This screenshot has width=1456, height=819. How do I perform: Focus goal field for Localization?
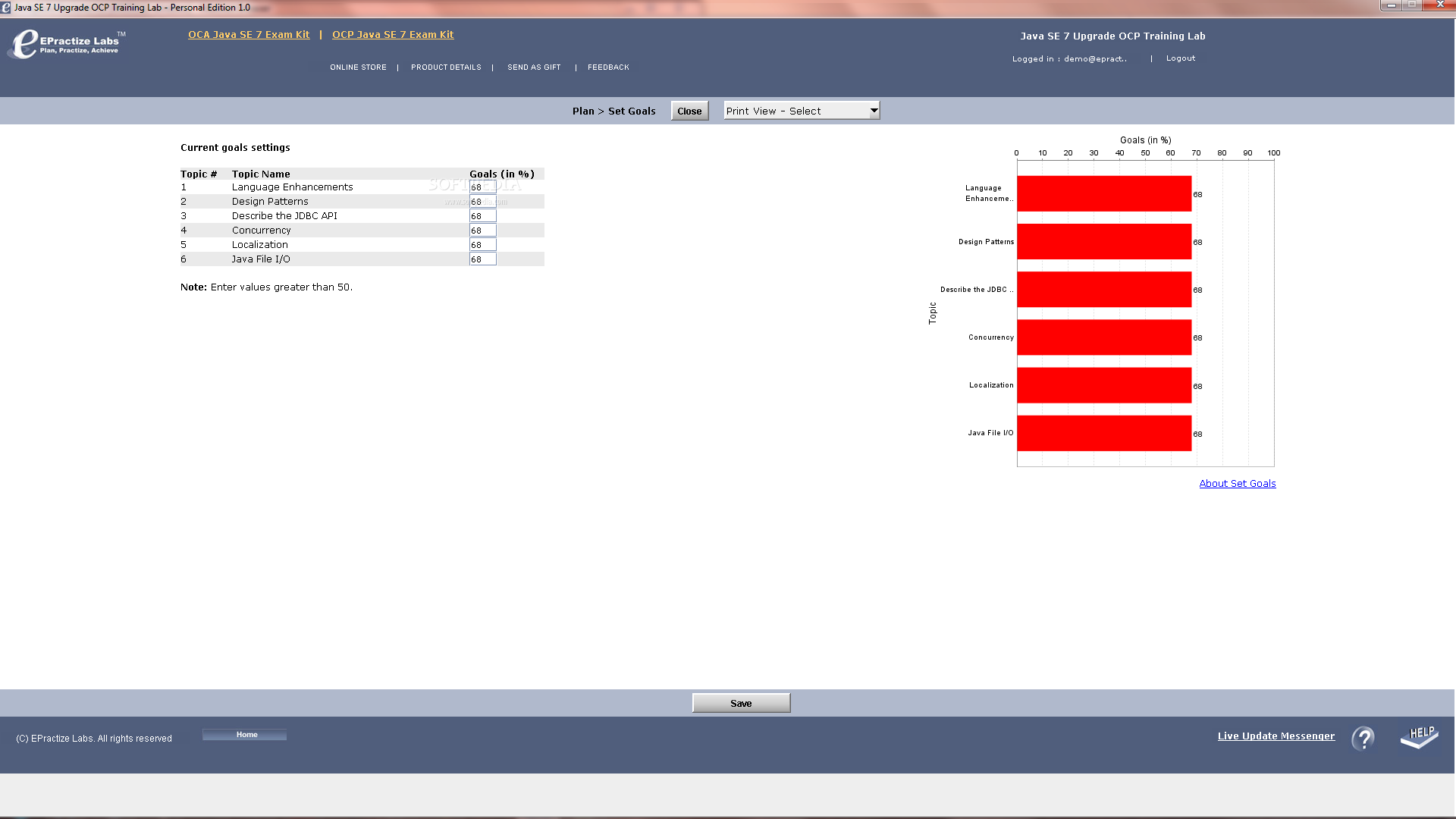click(x=482, y=245)
